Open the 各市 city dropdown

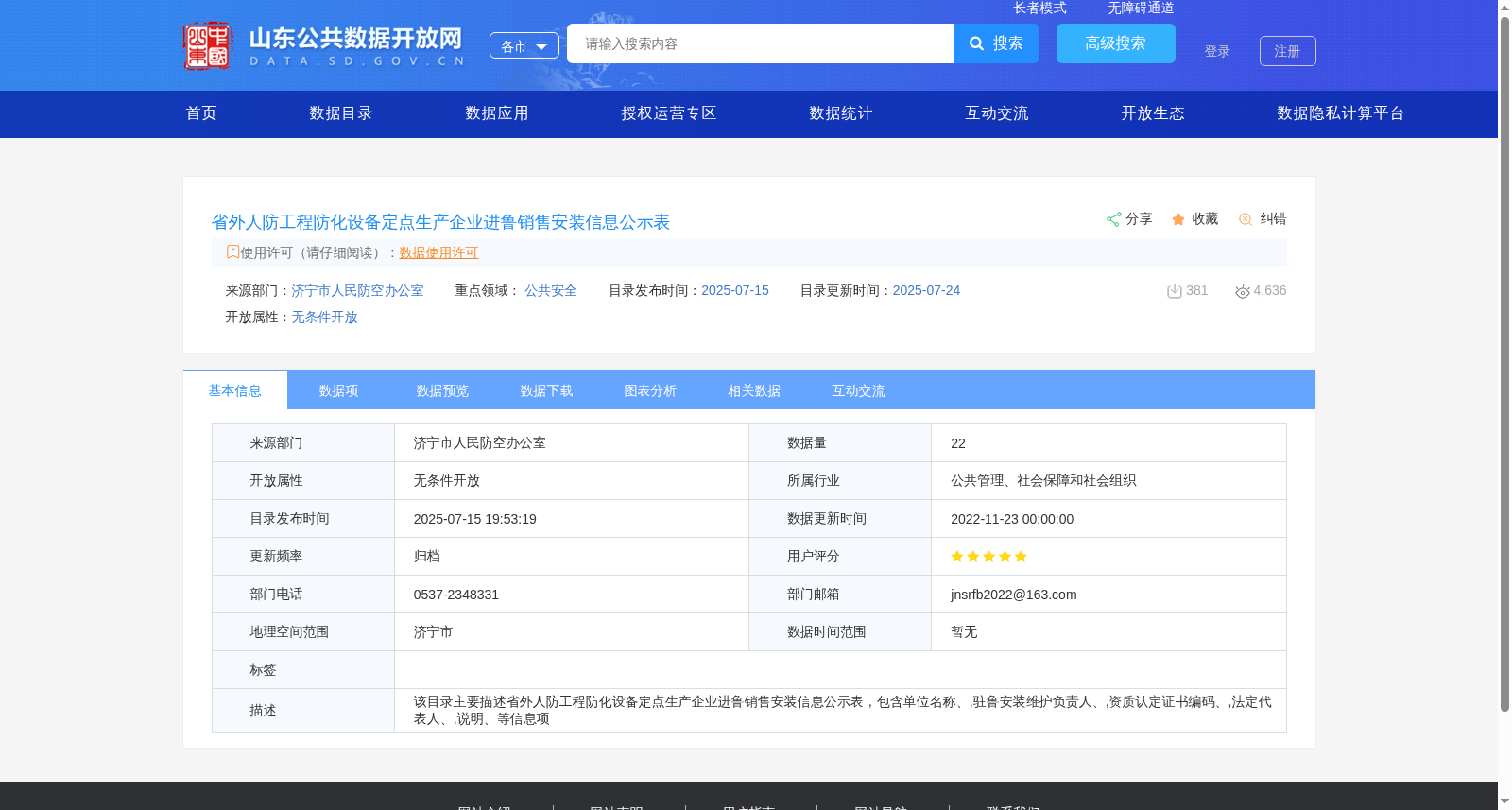pos(524,45)
